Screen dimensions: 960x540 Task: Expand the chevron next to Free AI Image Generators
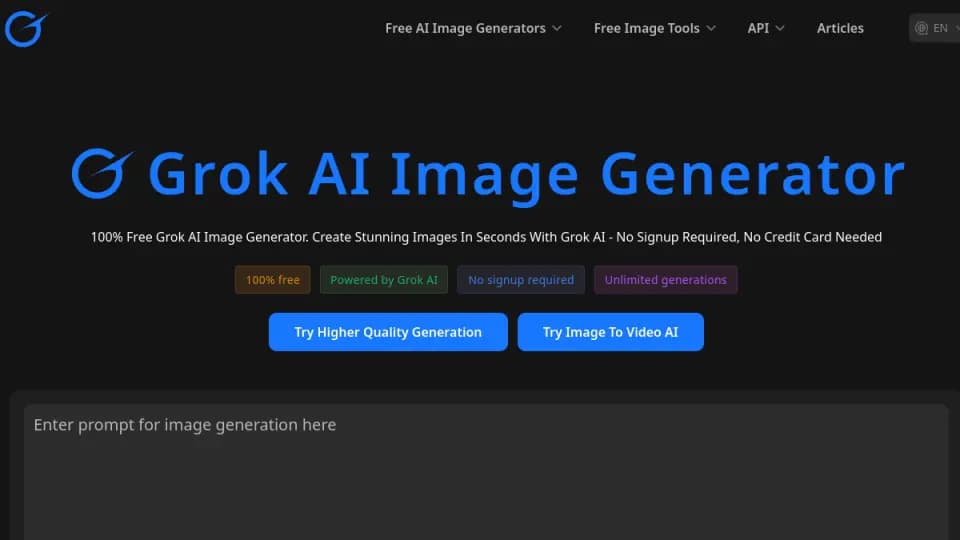coord(557,28)
